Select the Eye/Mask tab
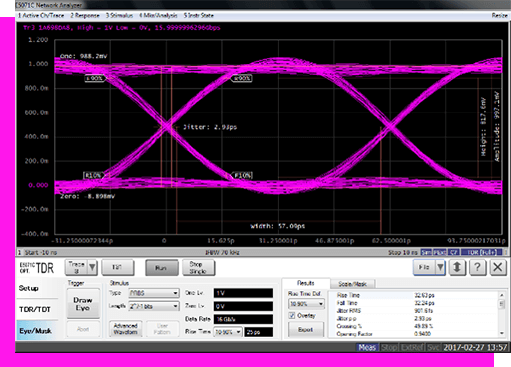This screenshot has width=511, height=367. click(x=35, y=331)
